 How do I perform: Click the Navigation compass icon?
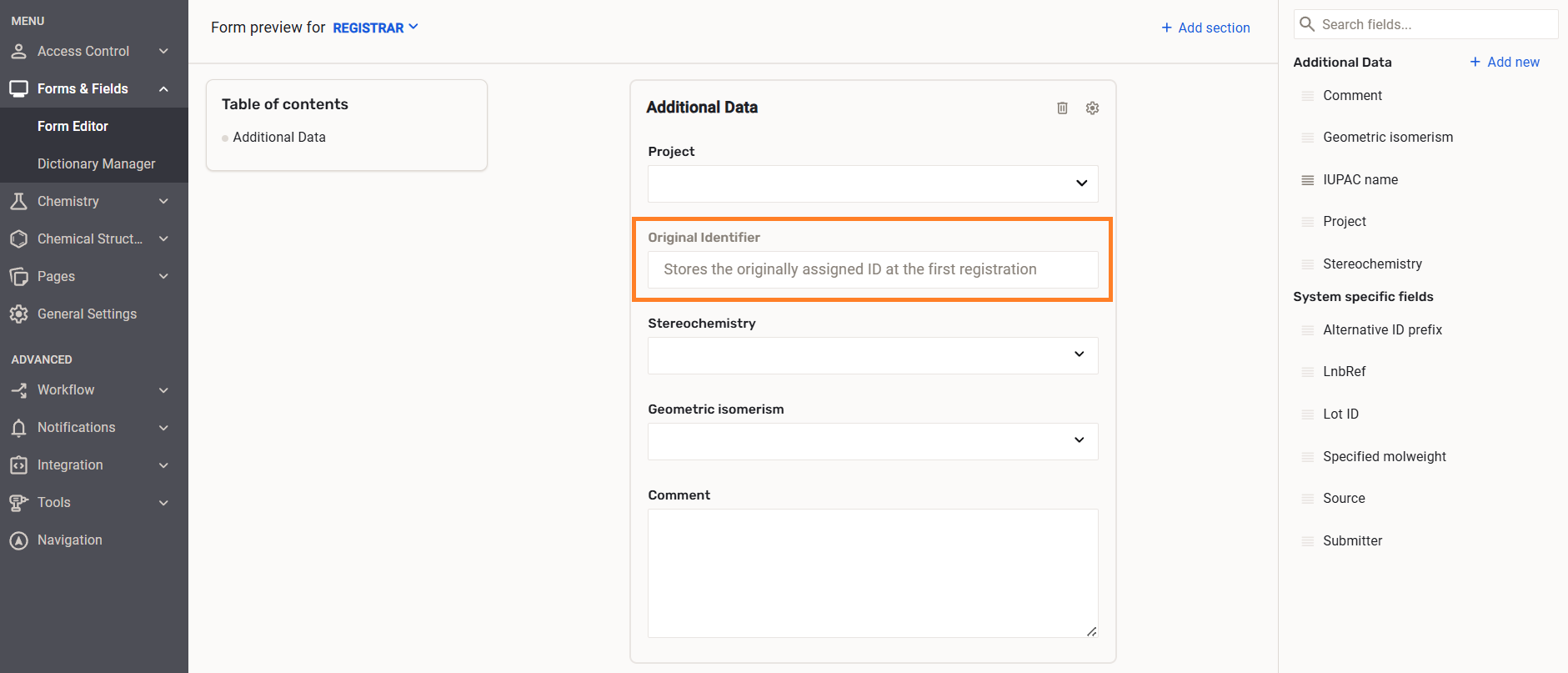click(18, 540)
